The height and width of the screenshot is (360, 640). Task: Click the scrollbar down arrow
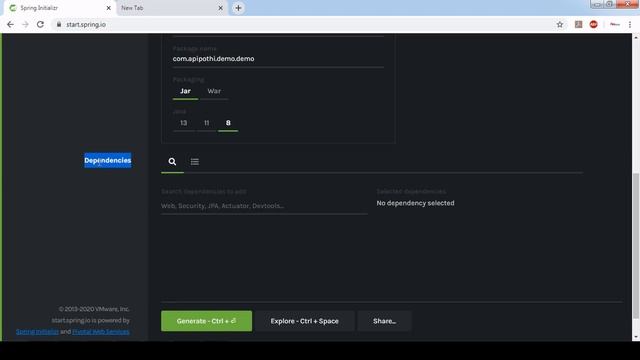[636, 337]
